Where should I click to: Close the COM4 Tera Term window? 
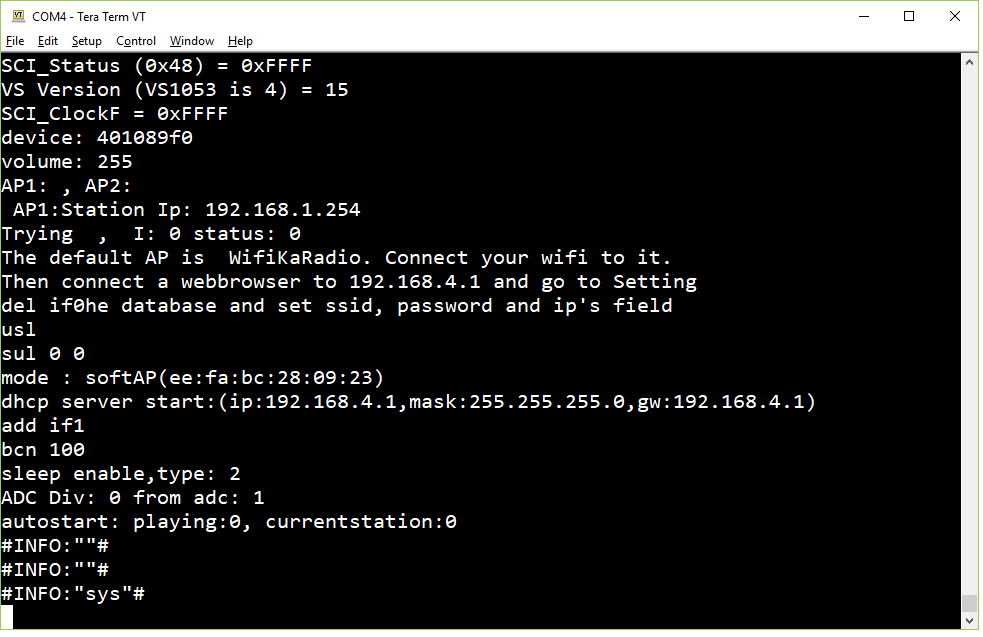[x=955, y=16]
